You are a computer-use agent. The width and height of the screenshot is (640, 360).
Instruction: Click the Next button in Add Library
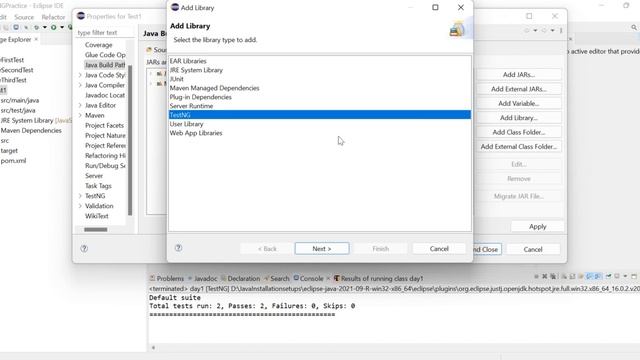(322, 249)
